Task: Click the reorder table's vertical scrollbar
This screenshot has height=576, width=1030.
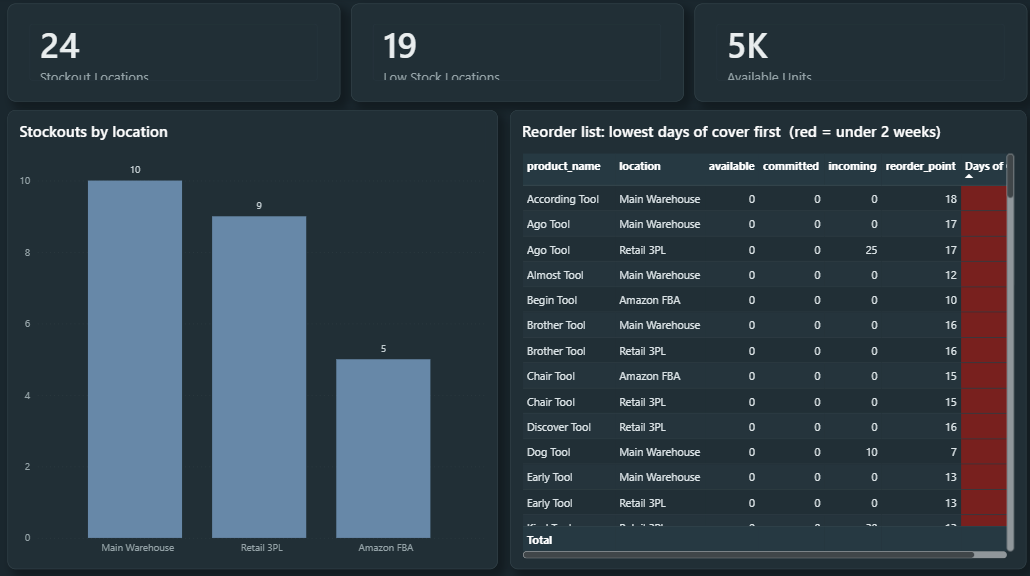Action: [x=1010, y=175]
